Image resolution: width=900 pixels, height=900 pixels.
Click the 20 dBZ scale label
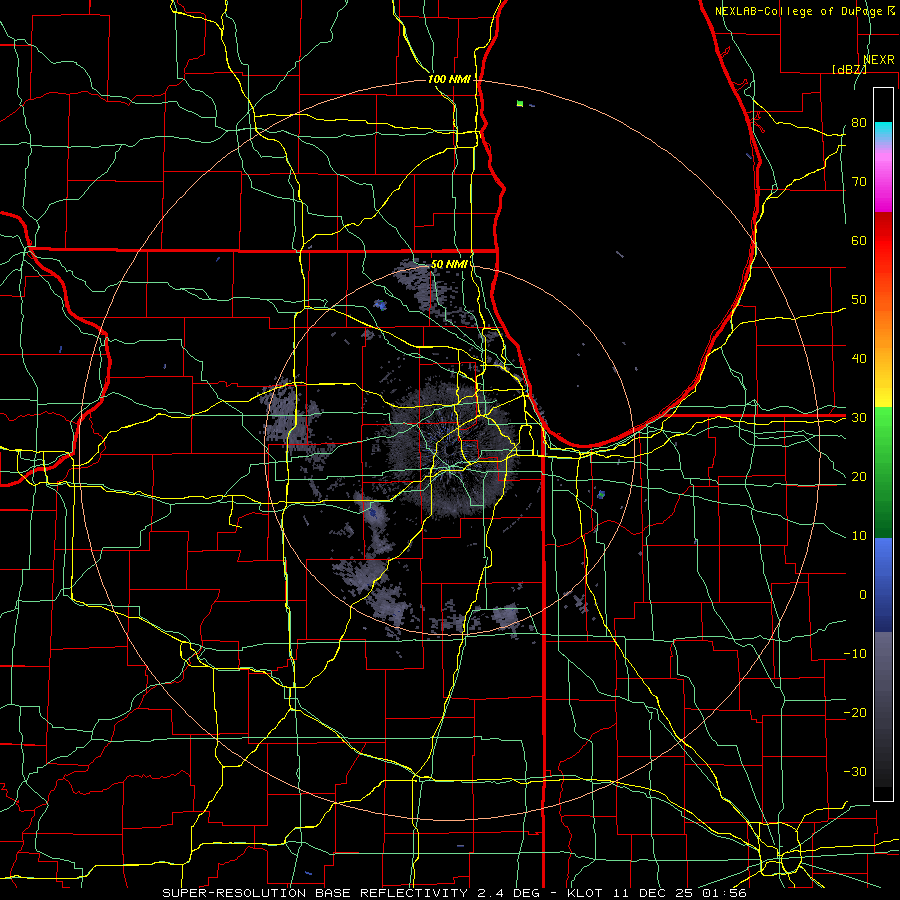859,477
